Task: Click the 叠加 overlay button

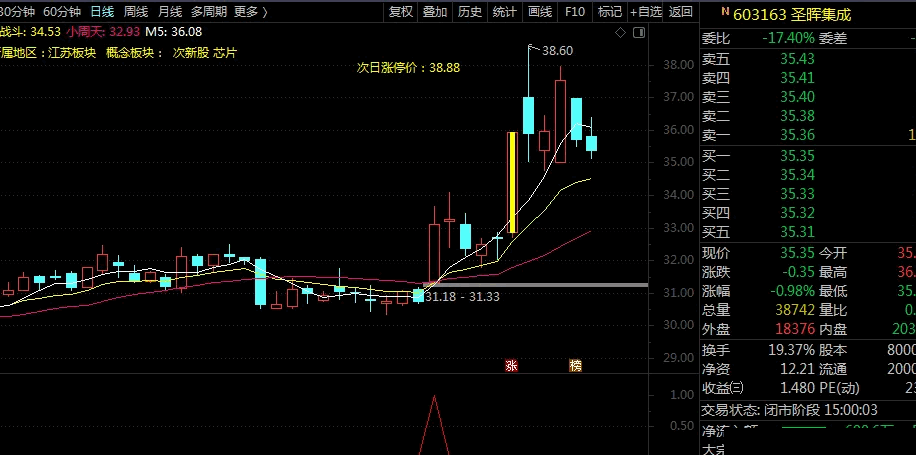Action: coord(435,12)
